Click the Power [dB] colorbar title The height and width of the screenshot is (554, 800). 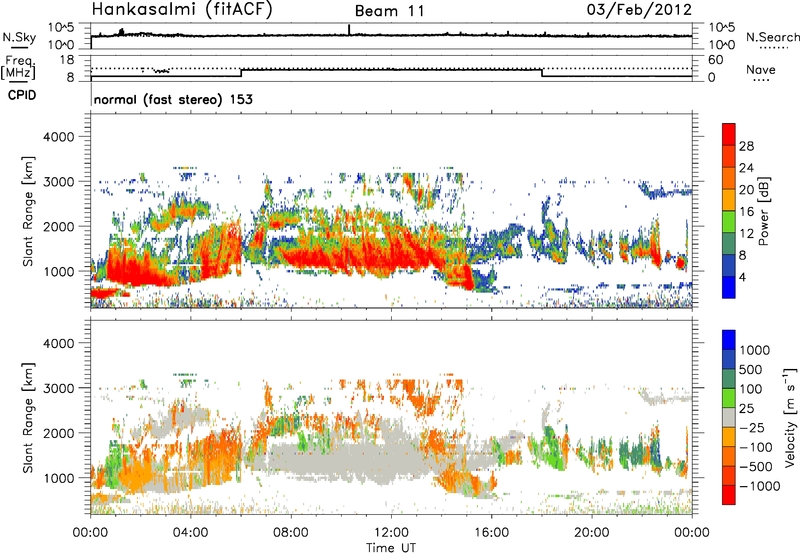764,211
